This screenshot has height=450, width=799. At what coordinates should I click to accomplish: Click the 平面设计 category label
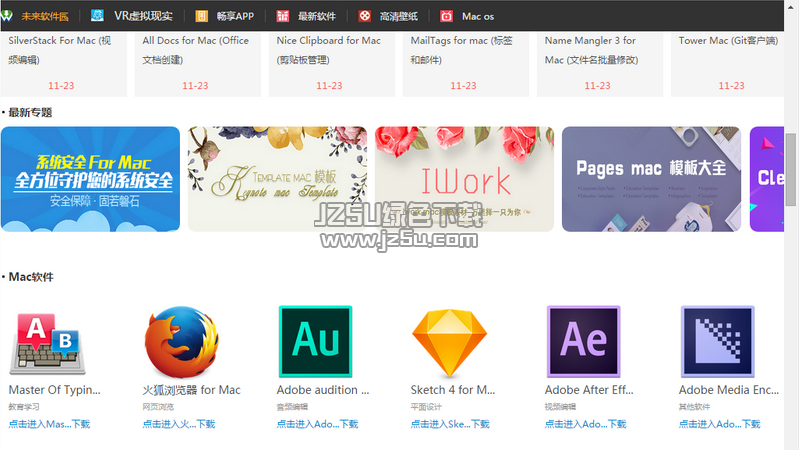[x=426, y=407]
